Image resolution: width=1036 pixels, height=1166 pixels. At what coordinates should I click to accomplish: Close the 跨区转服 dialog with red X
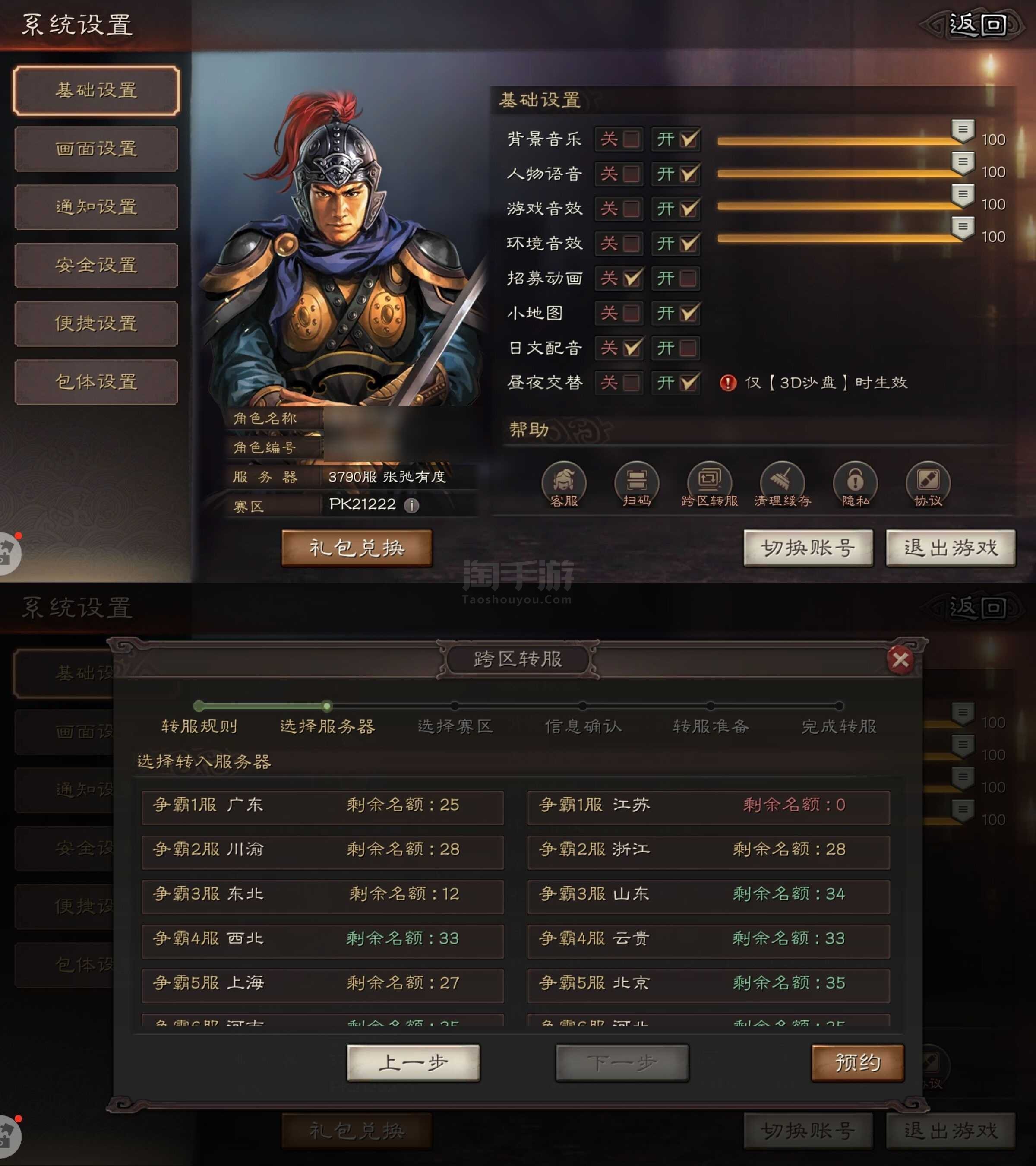(x=900, y=660)
